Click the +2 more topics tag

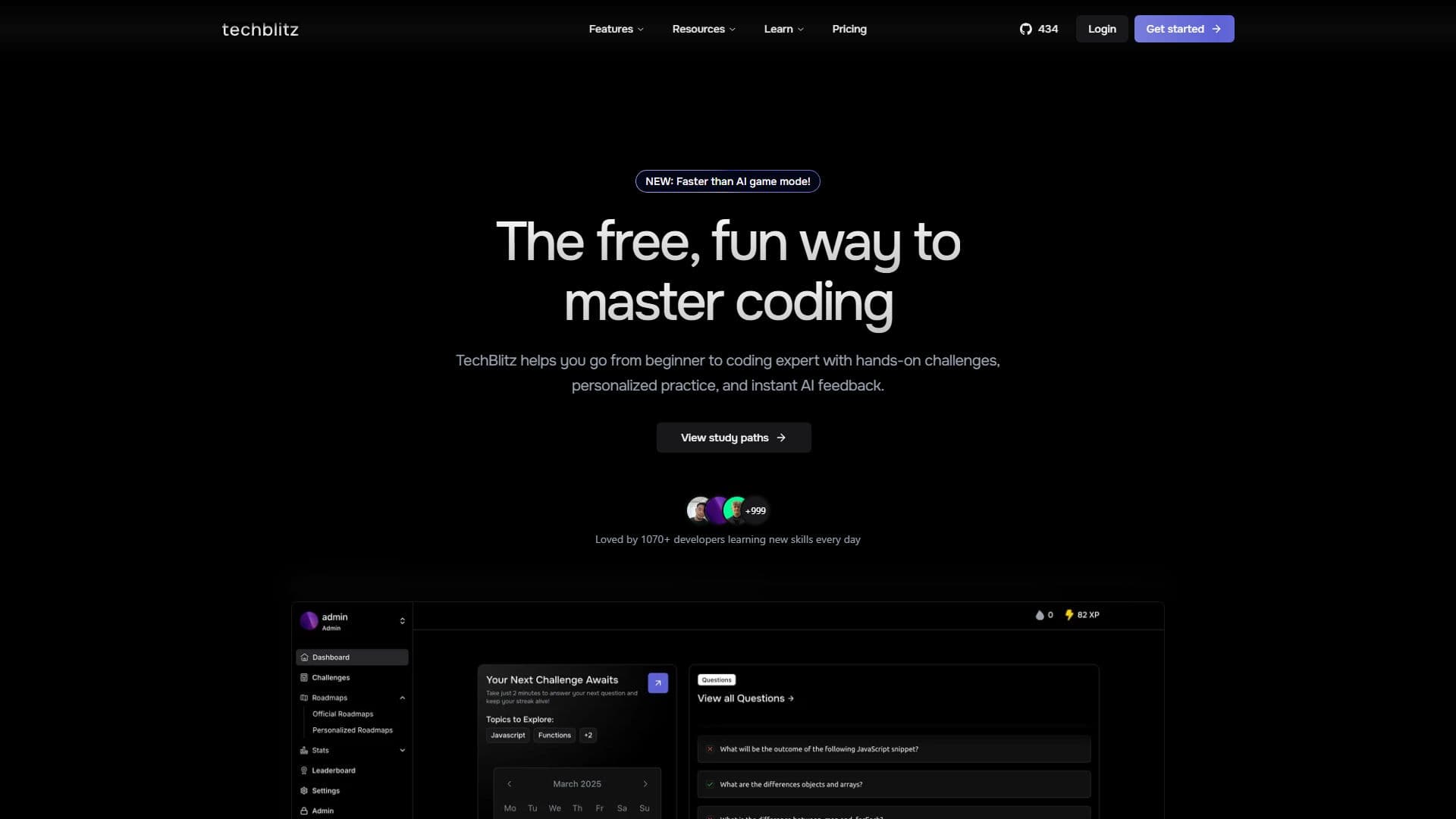tap(588, 736)
